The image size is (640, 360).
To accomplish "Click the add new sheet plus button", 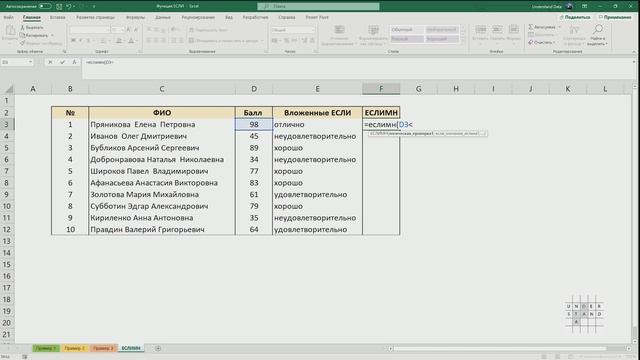I will point(158,348).
